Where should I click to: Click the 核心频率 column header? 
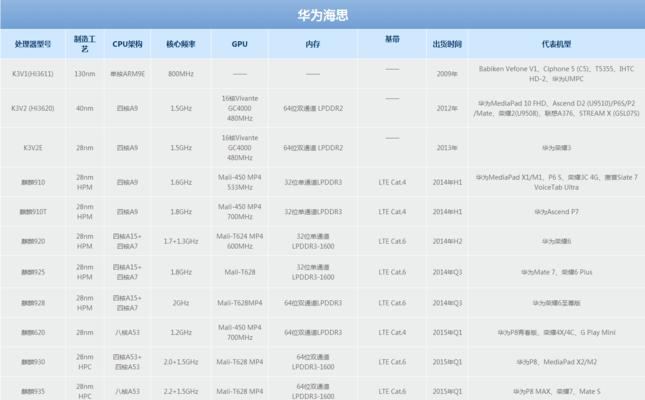pyautogui.click(x=181, y=44)
